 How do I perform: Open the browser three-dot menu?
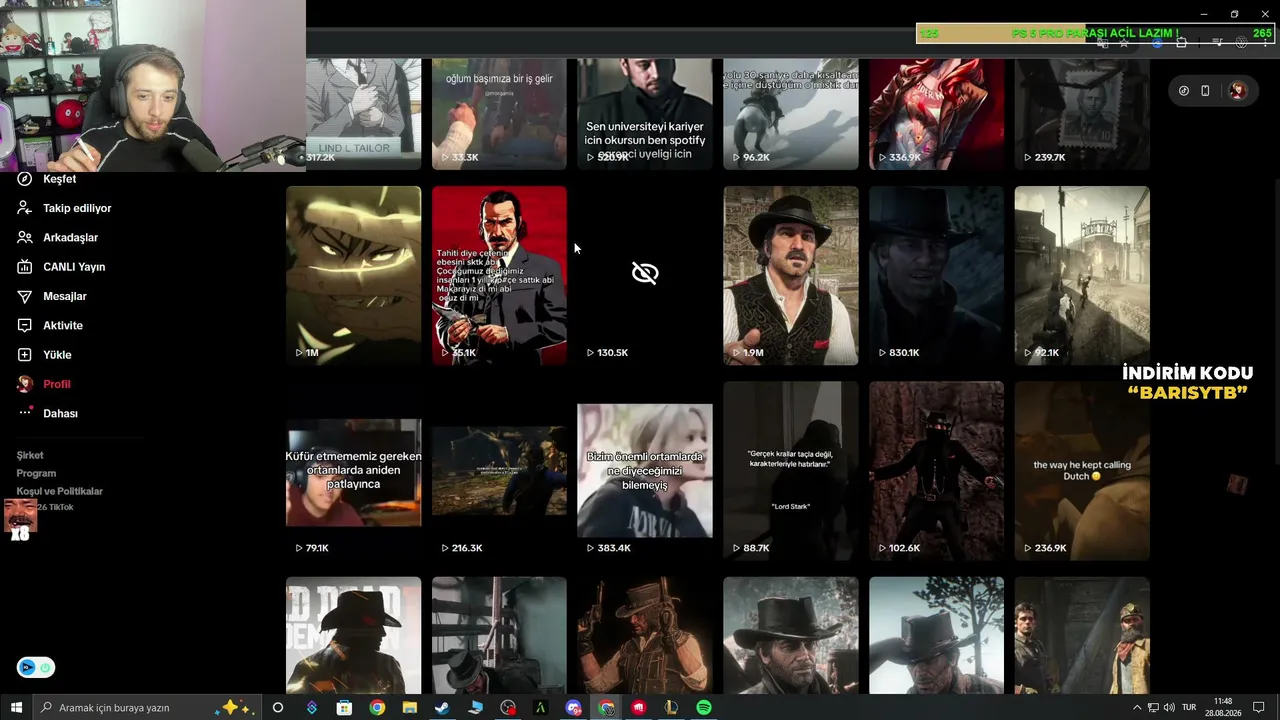tap(1264, 43)
